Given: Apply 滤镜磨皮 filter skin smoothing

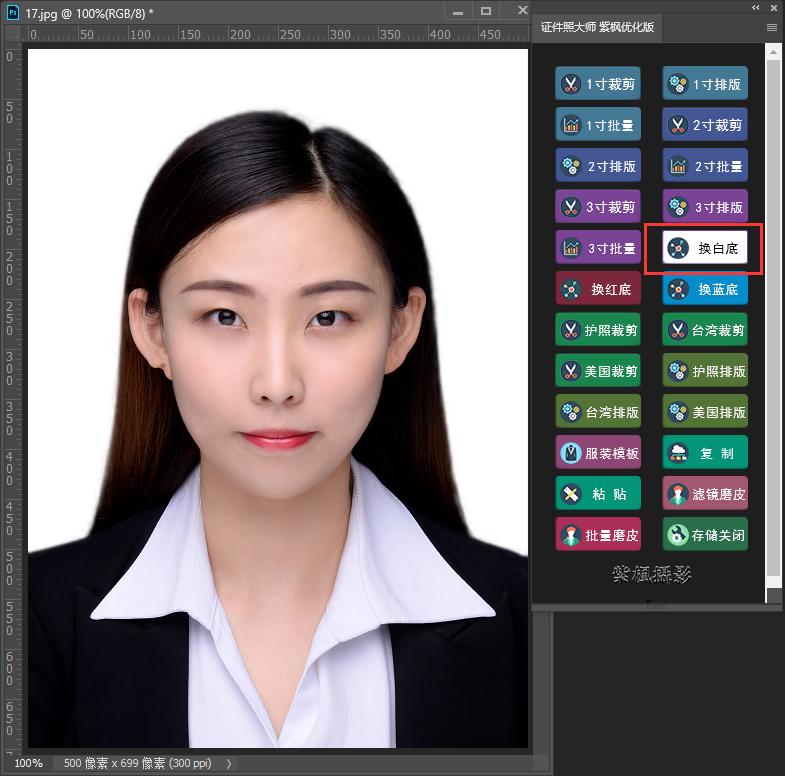Looking at the screenshot, I should [705, 494].
